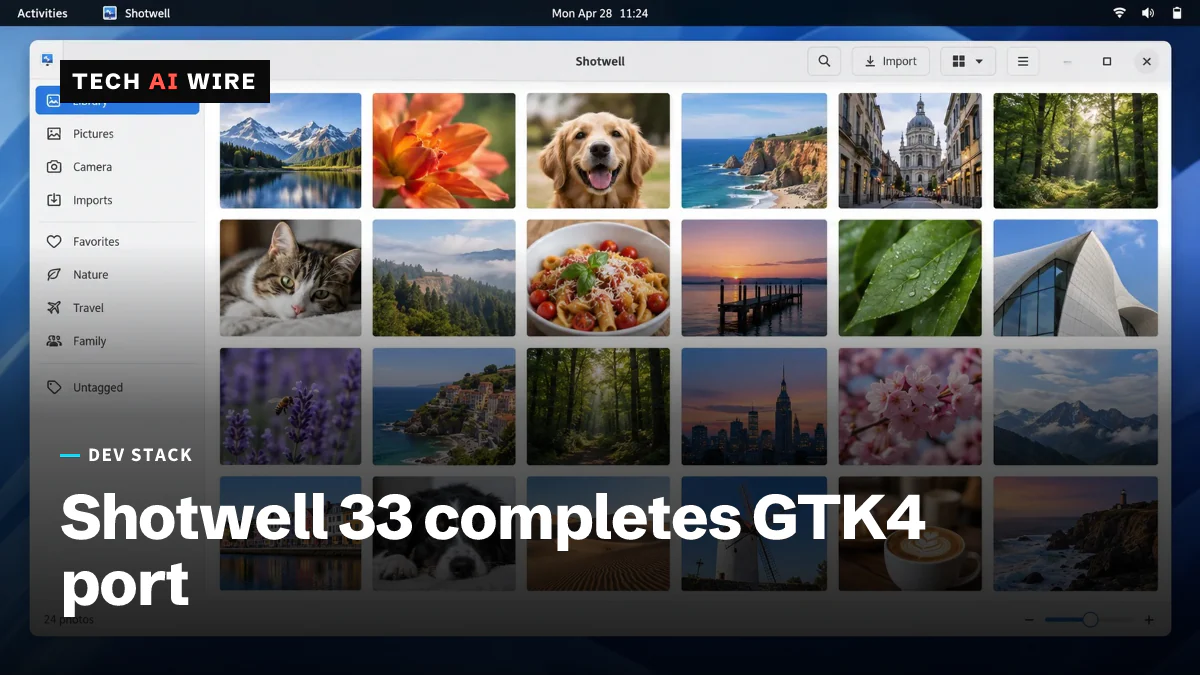Click the minus zoom-out icon
Image resolution: width=1200 pixels, height=675 pixels.
click(1029, 620)
